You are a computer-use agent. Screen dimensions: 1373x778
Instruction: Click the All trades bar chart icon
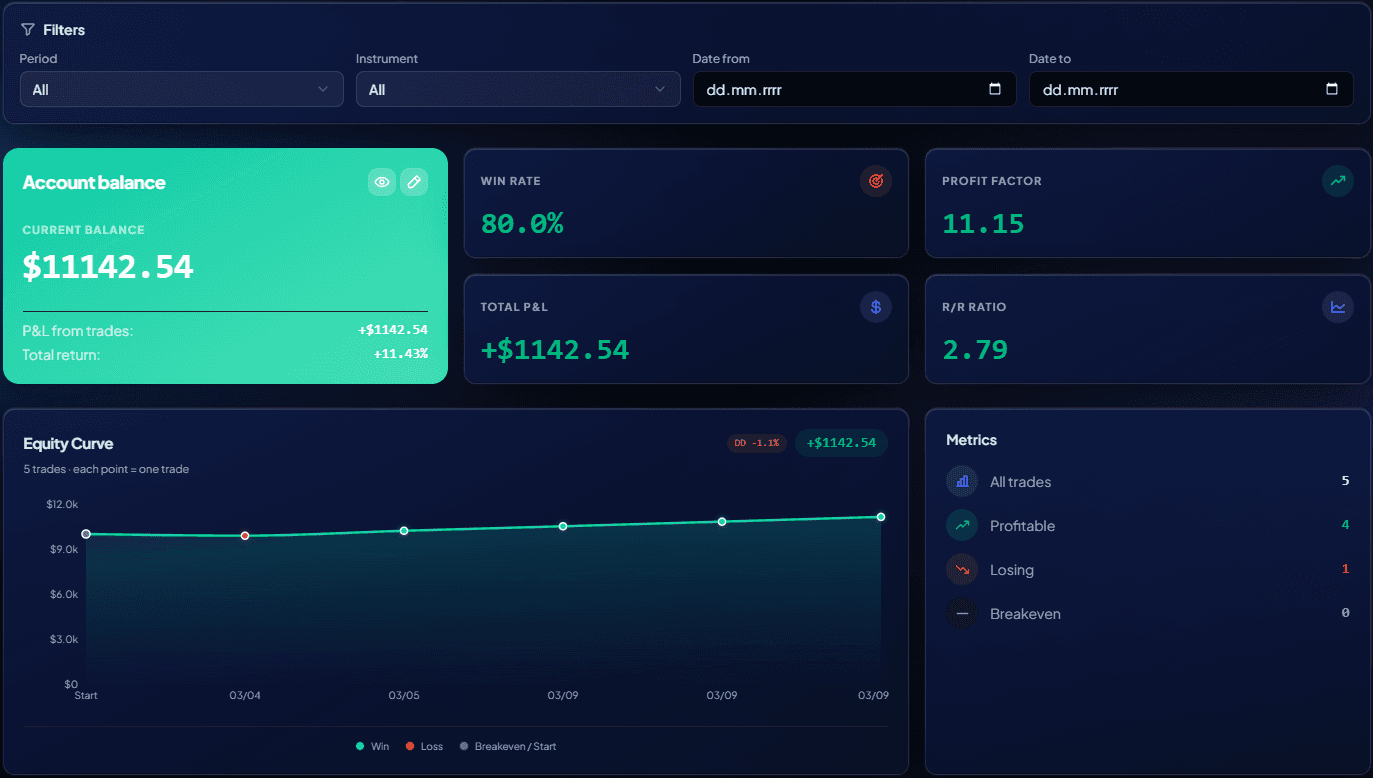pos(961,481)
